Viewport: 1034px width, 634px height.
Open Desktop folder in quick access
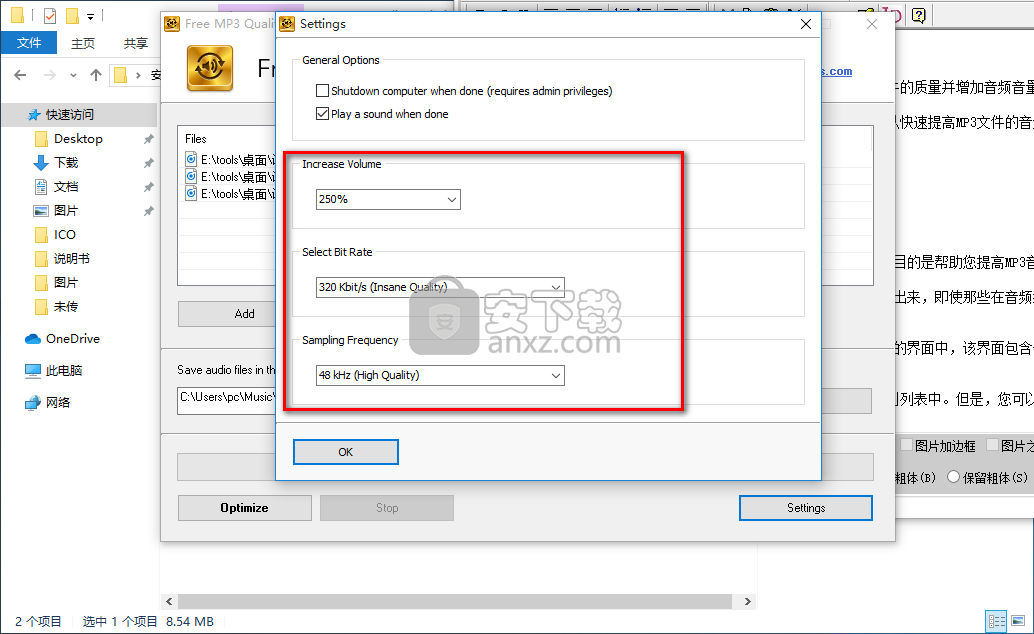pos(78,139)
